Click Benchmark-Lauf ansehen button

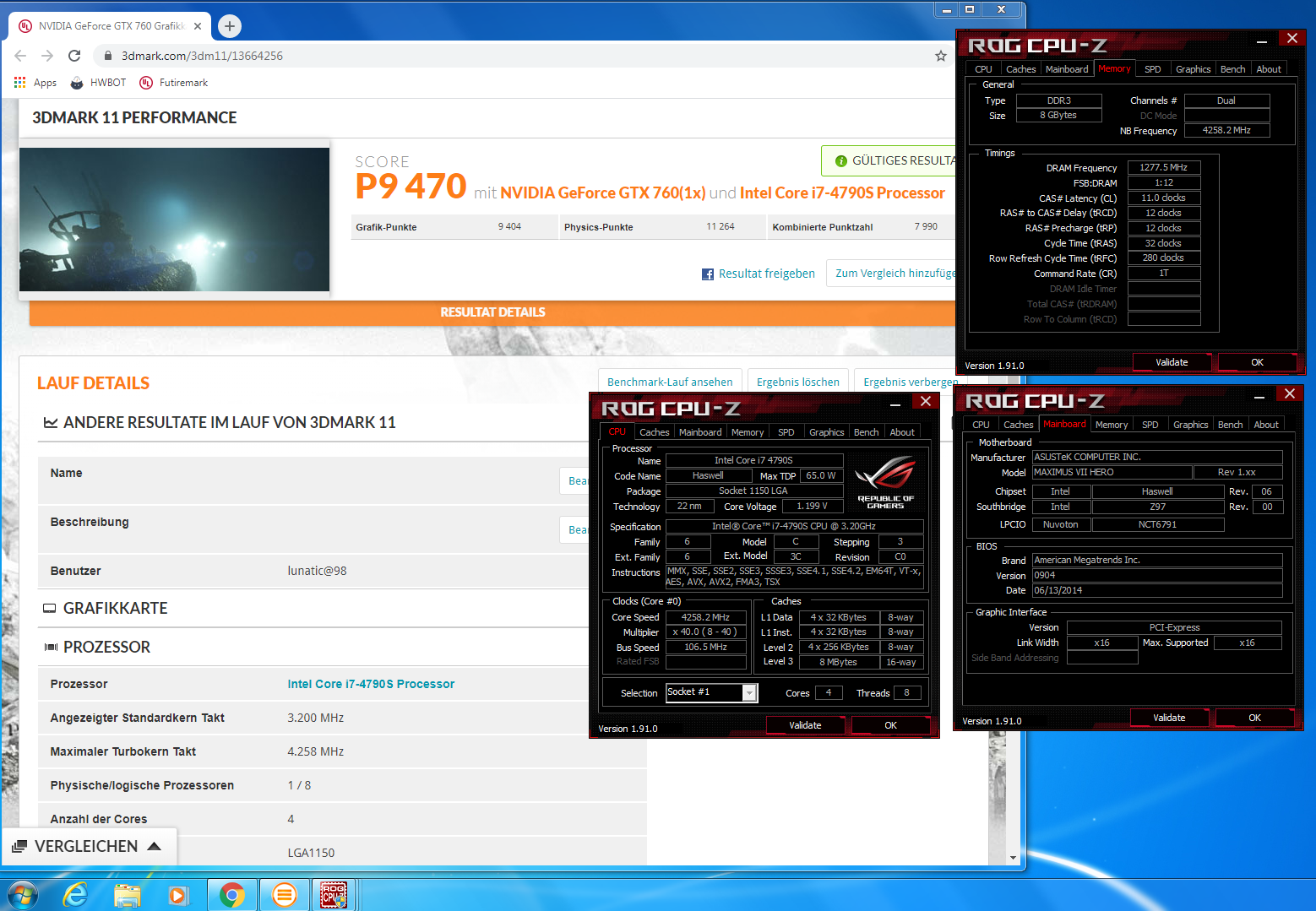click(670, 382)
